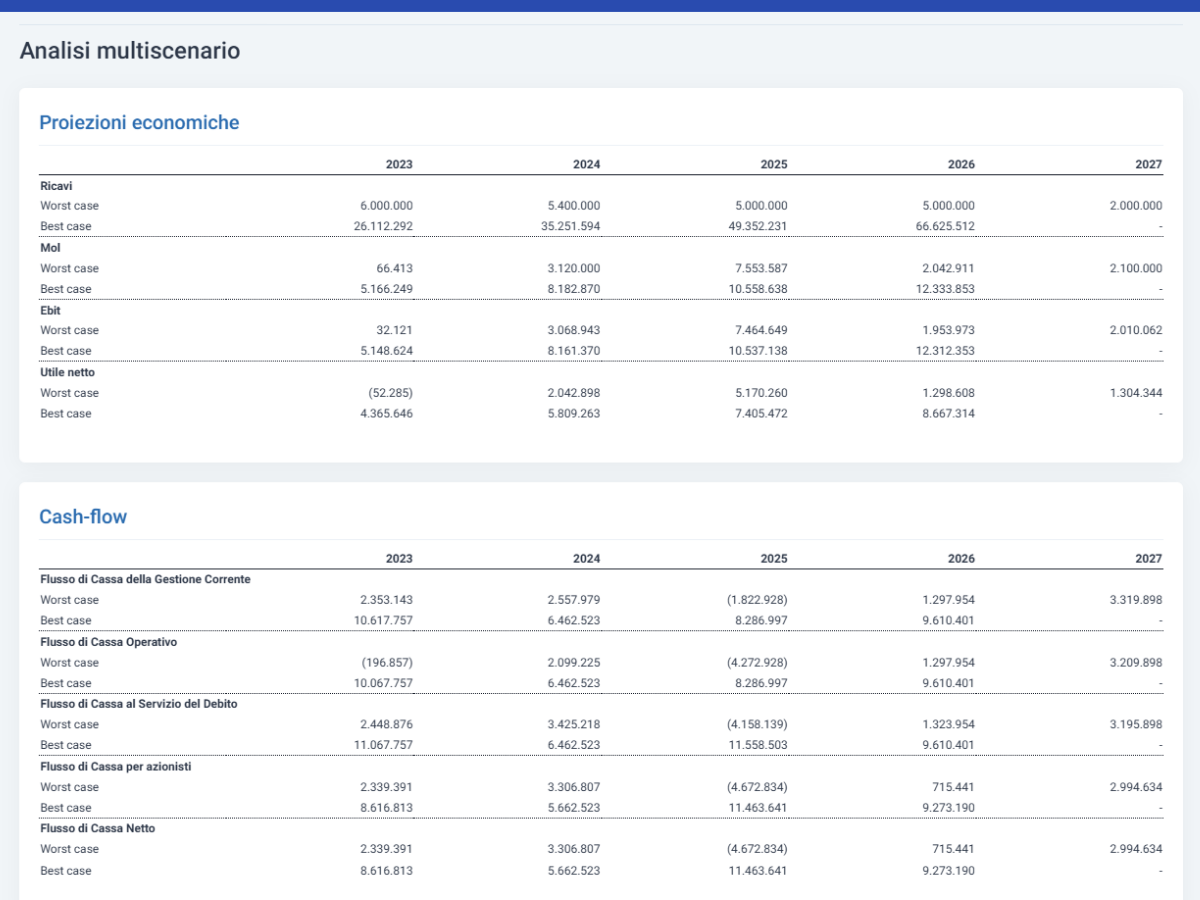Viewport: 1200px width, 900px height.
Task: Click Ricavi best case value 66.625.512
Action: coord(945,226)
